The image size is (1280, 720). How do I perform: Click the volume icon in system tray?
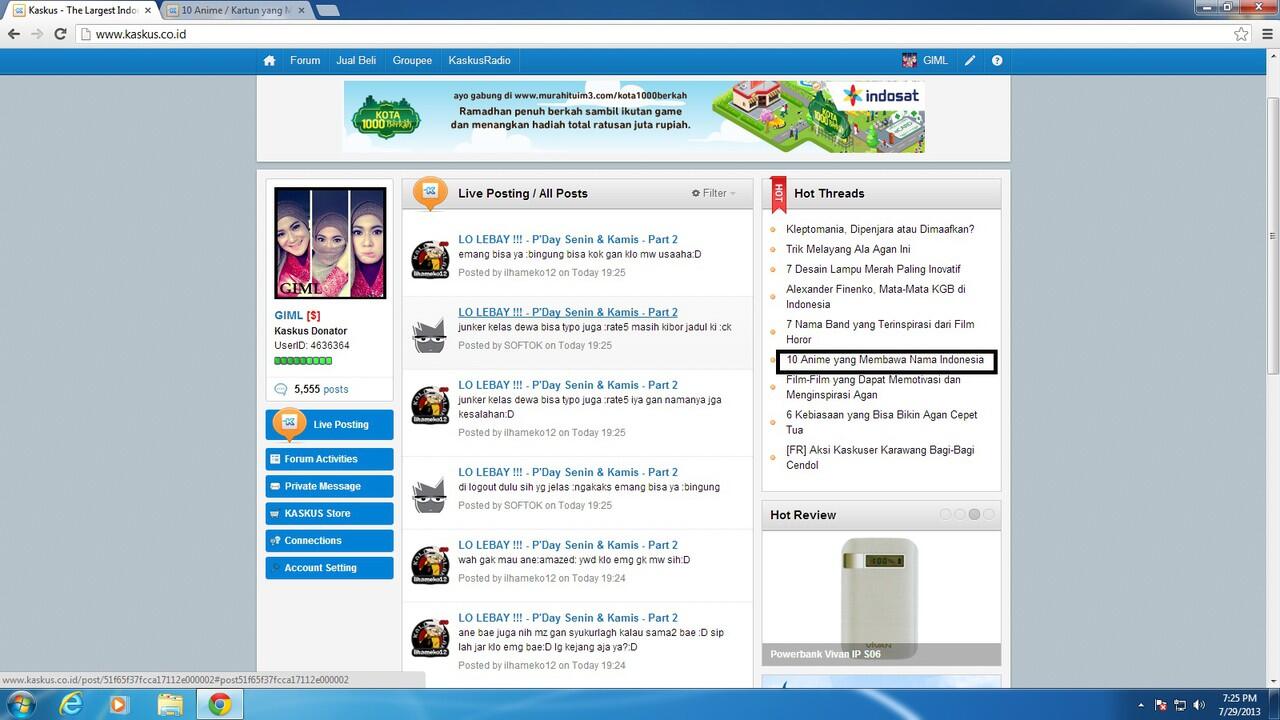pyautogui.click(x=1197, y=704)
